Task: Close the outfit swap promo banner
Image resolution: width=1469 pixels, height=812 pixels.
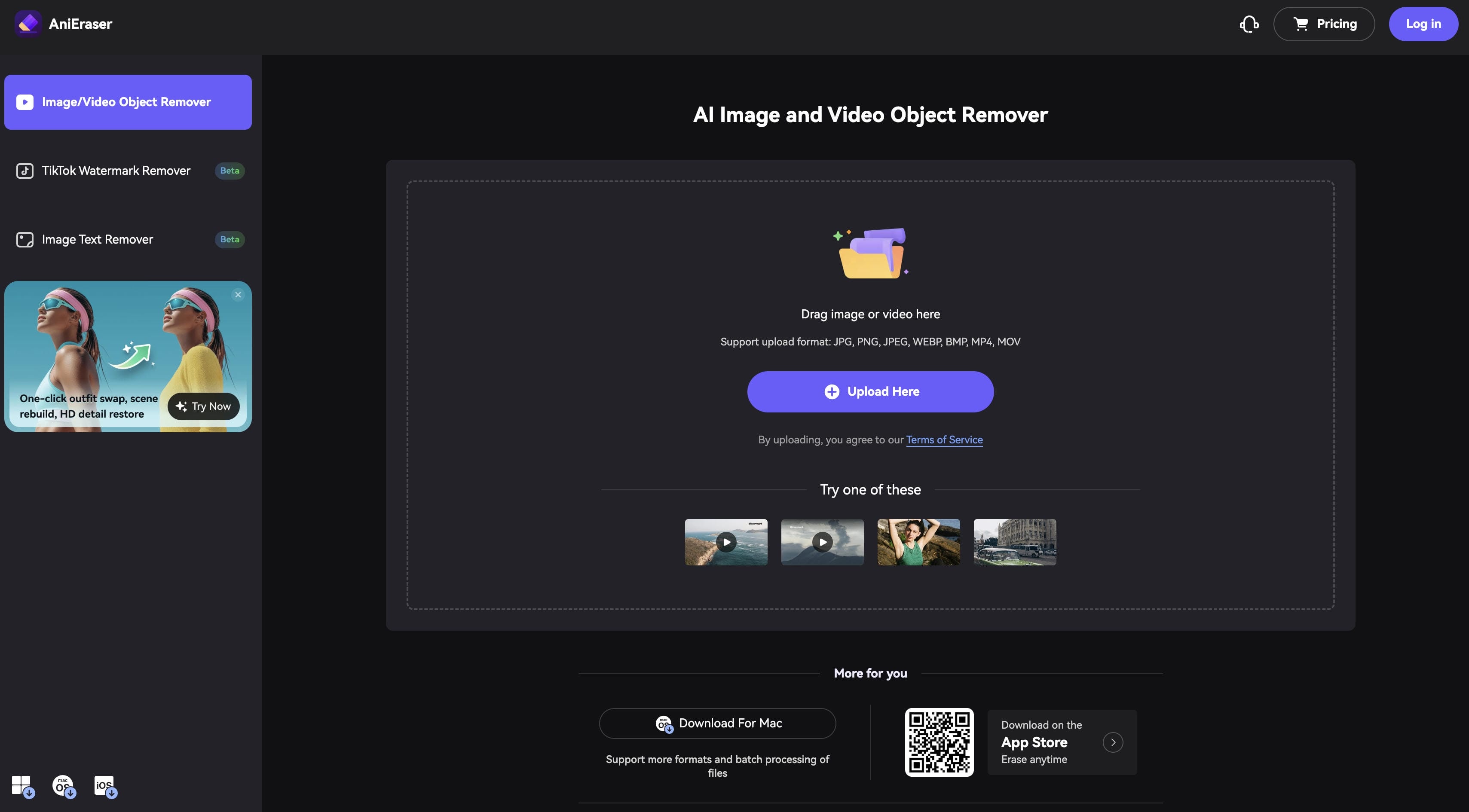Action: pyautogui.click(x=238, y=295)
